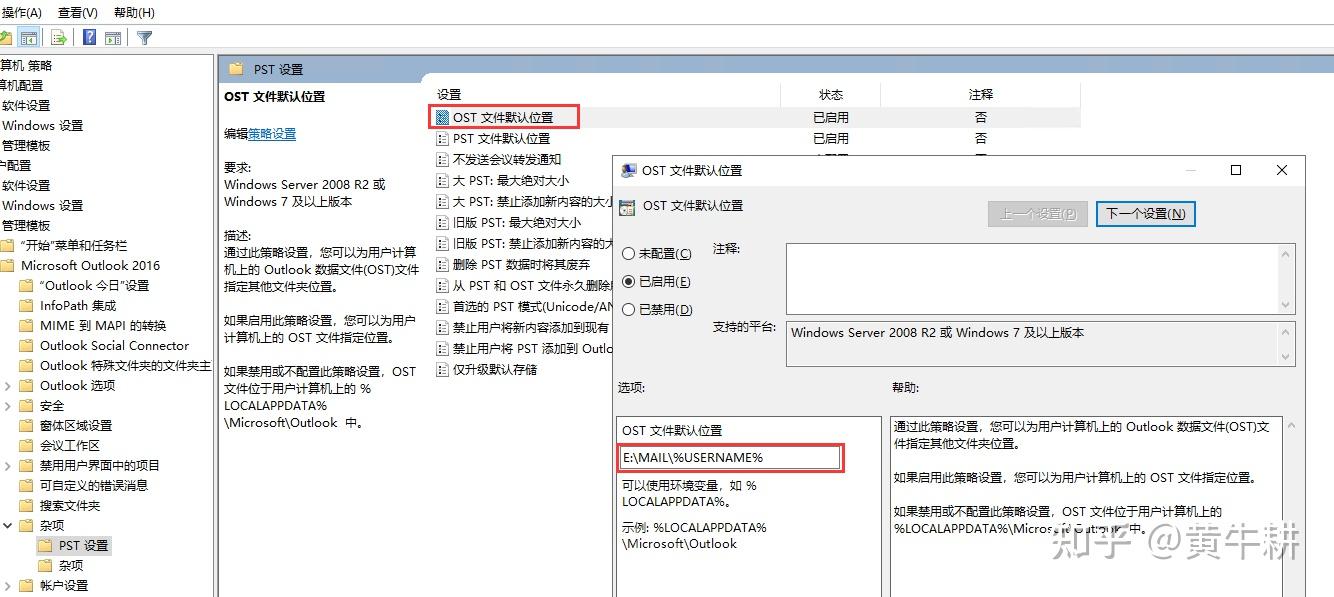Screen dimensions: 1334x597
Task: Expand the 禁用用户界面中的项目 tree node
Action: click(x=9, y=466)
